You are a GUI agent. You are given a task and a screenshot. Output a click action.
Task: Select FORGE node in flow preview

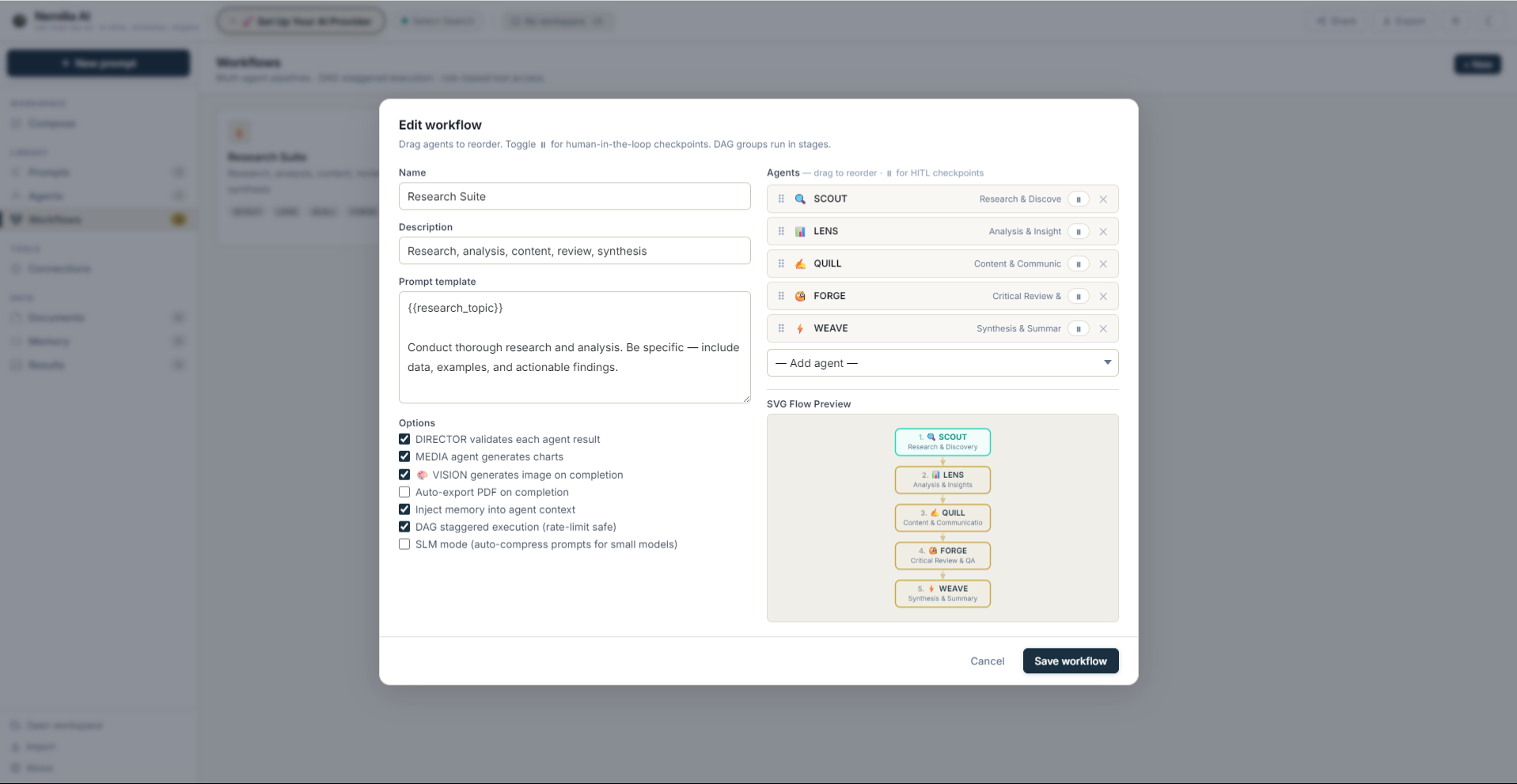coord(942,556)
